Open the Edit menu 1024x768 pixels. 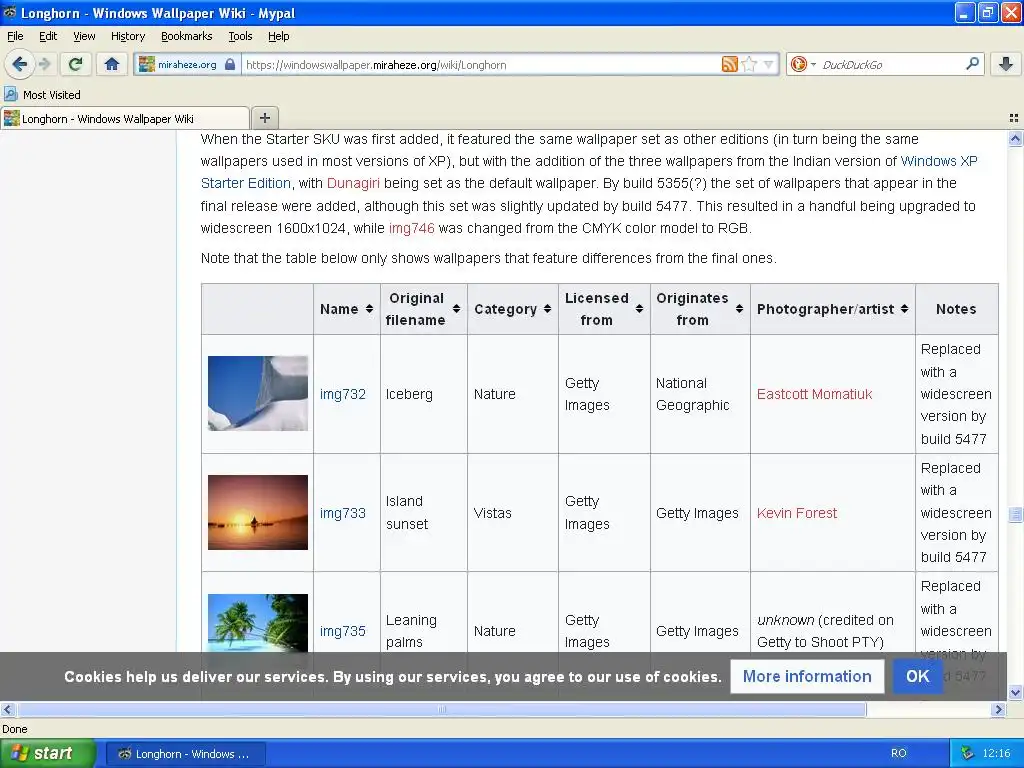[48, 37]
